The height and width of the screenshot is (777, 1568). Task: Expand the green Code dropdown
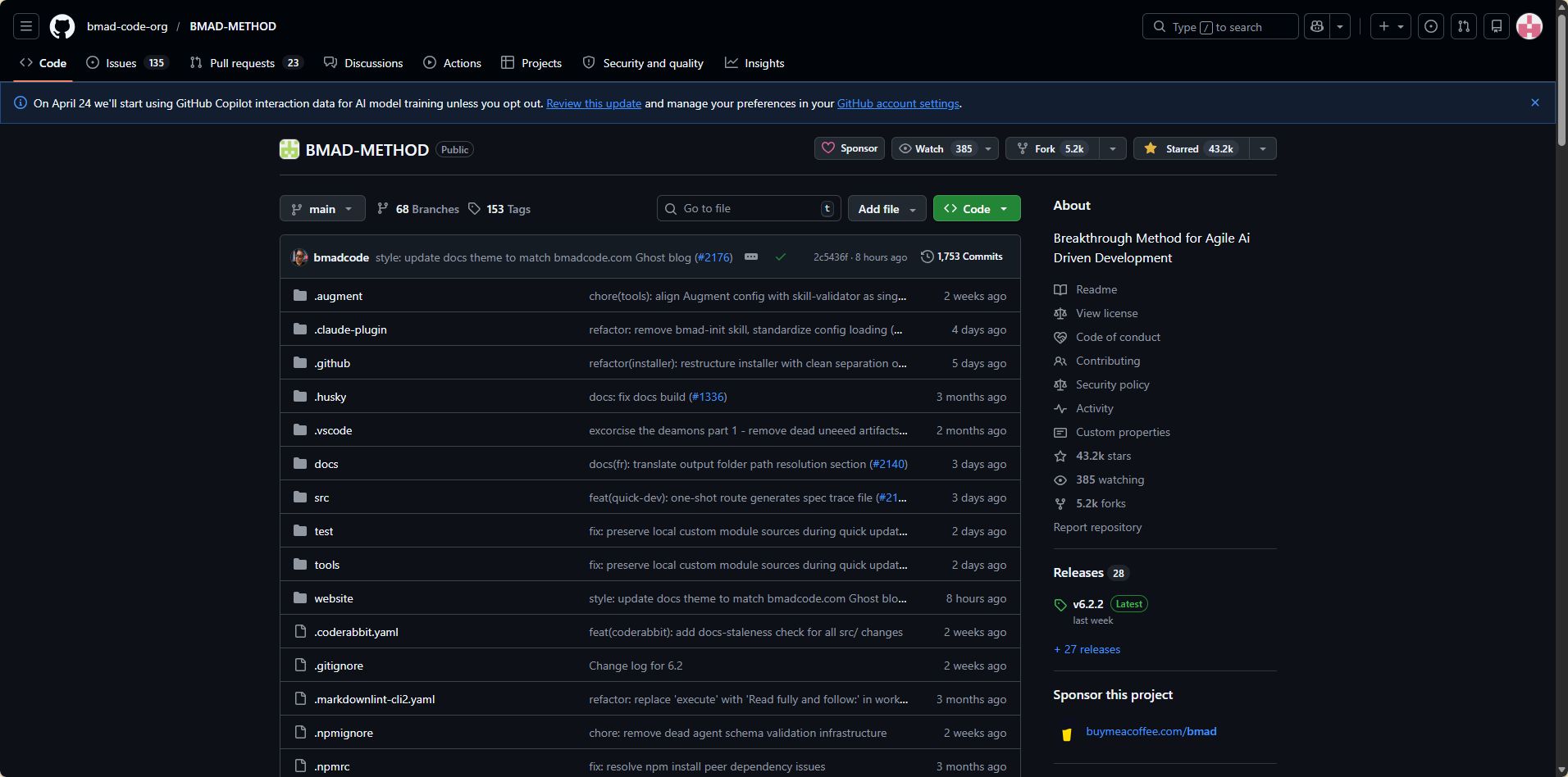(977, 209)
